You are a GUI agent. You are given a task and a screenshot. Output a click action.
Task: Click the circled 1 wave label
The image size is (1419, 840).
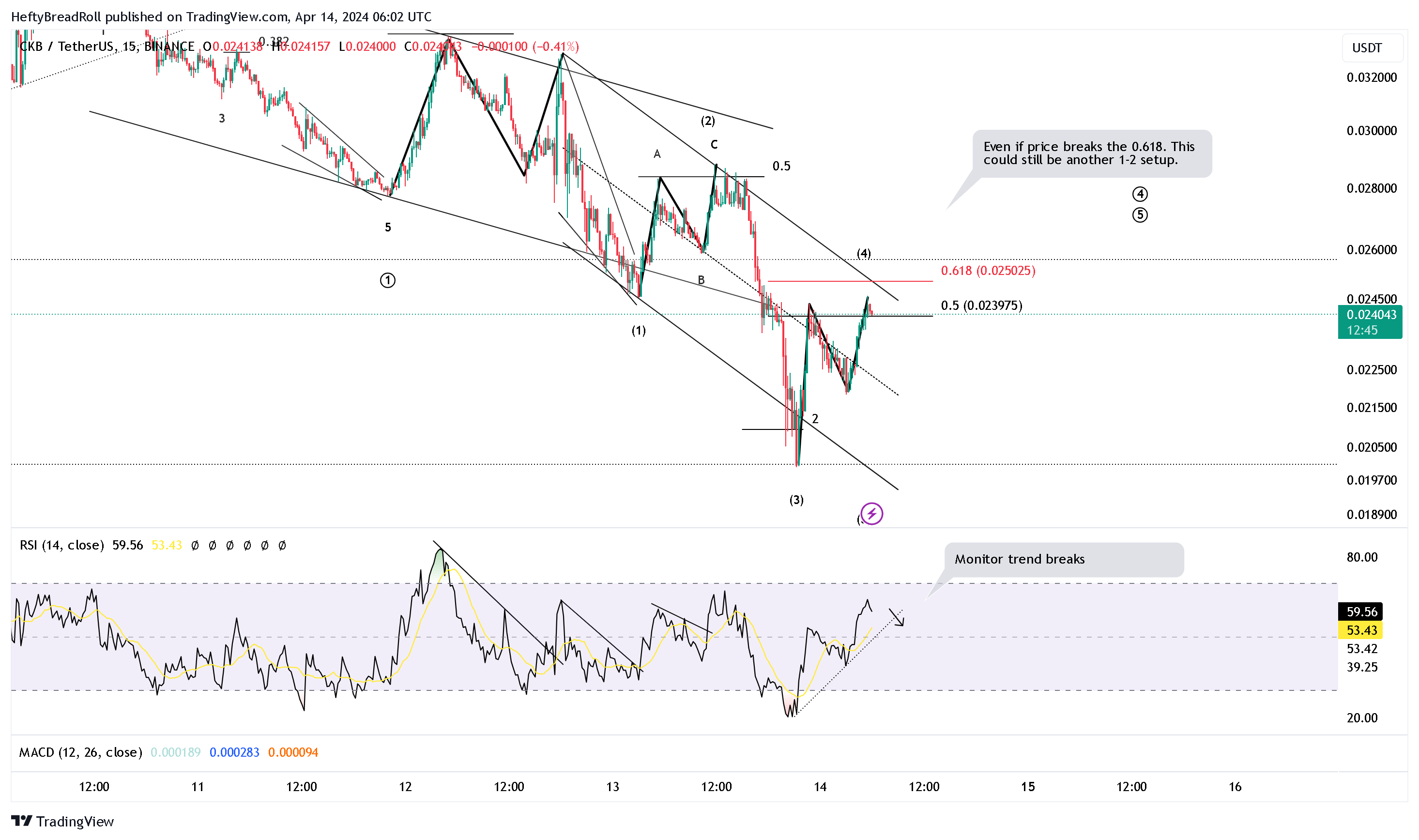[388, 280]
